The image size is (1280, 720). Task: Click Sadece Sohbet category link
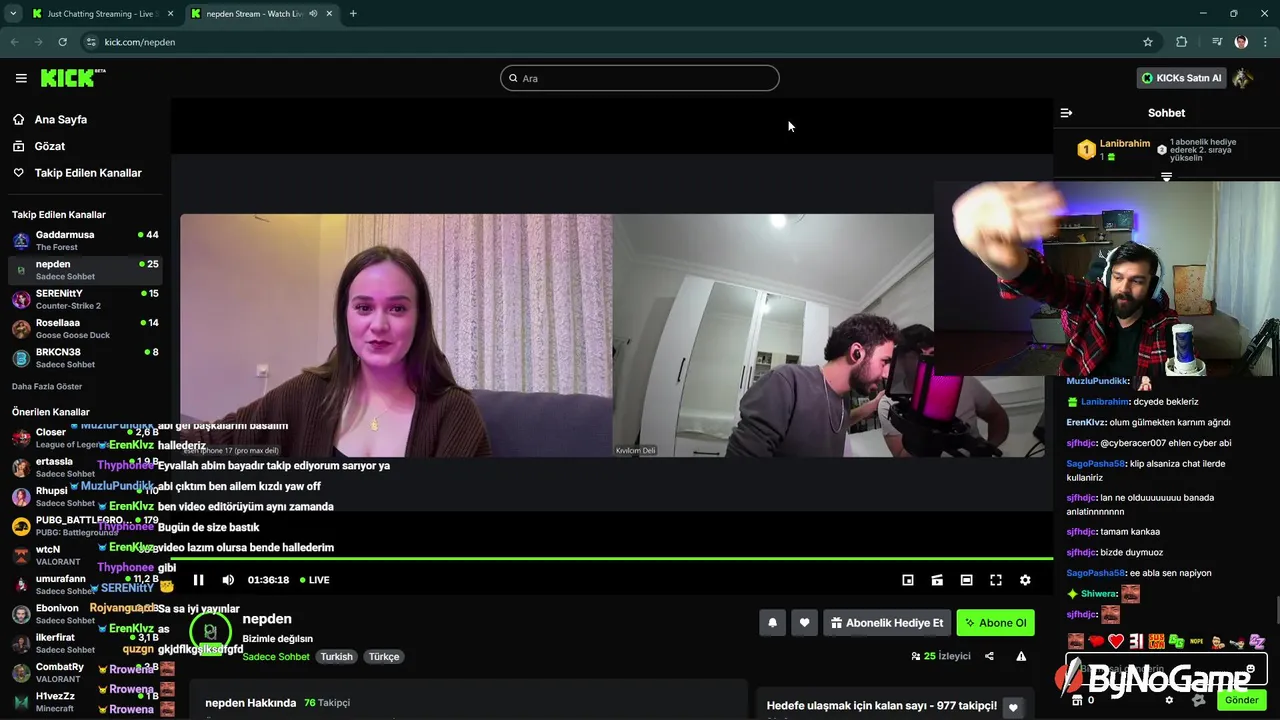276,657
